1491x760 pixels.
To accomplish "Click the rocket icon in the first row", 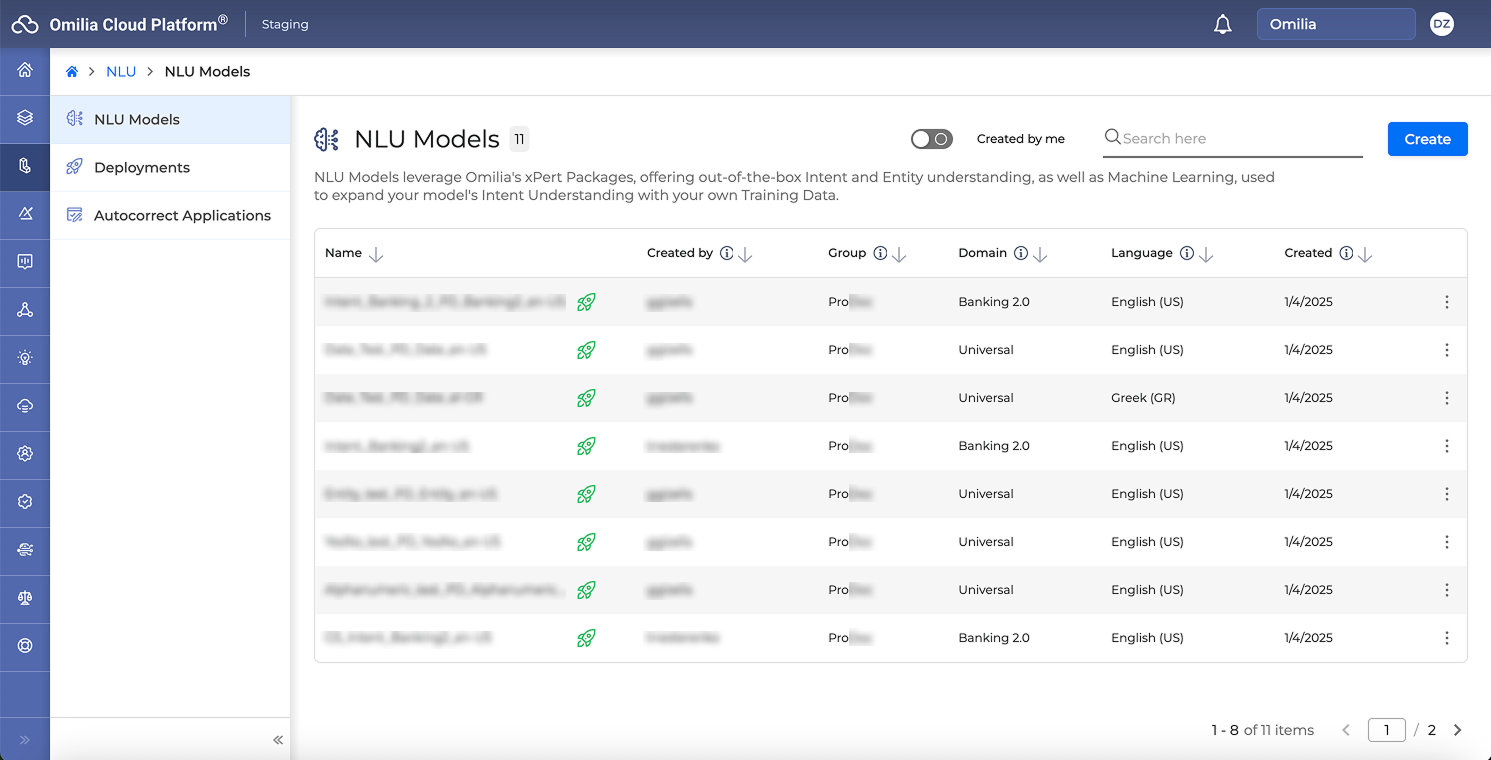I will click(x=586, y=302).
